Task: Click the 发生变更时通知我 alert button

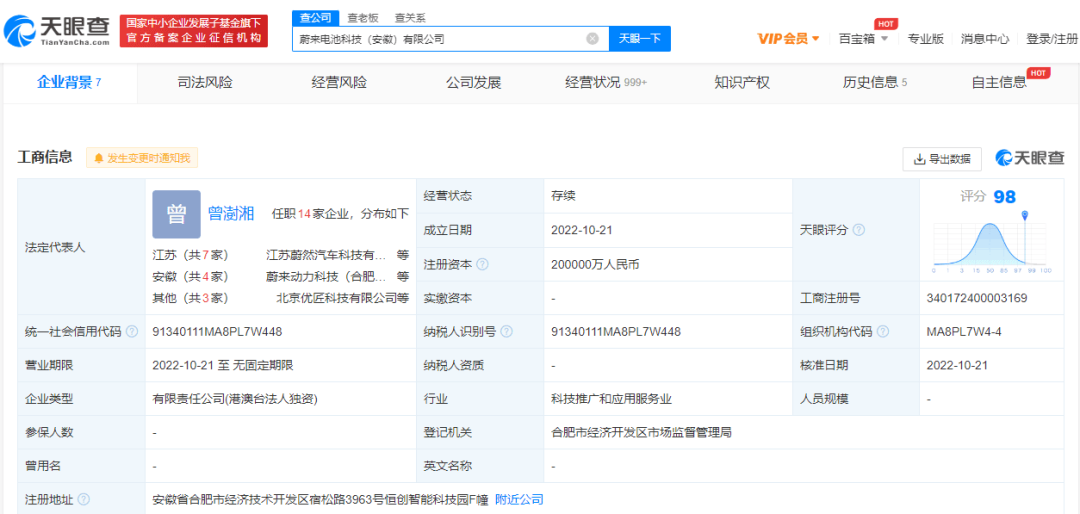Action: [142, 158]
